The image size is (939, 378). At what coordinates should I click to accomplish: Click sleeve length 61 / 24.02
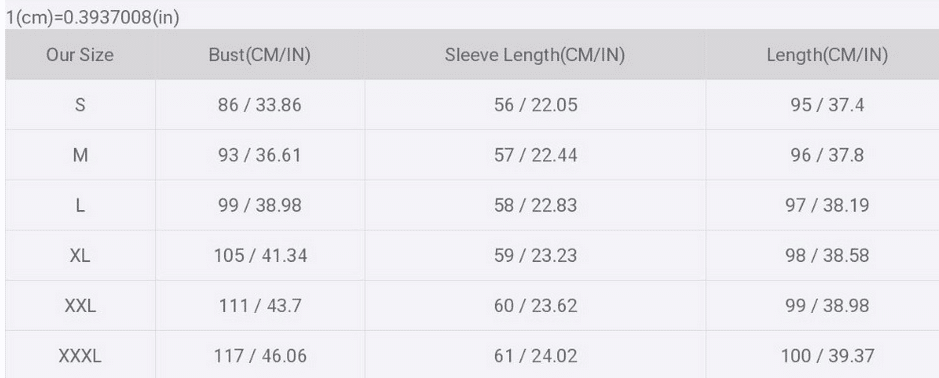535,356
